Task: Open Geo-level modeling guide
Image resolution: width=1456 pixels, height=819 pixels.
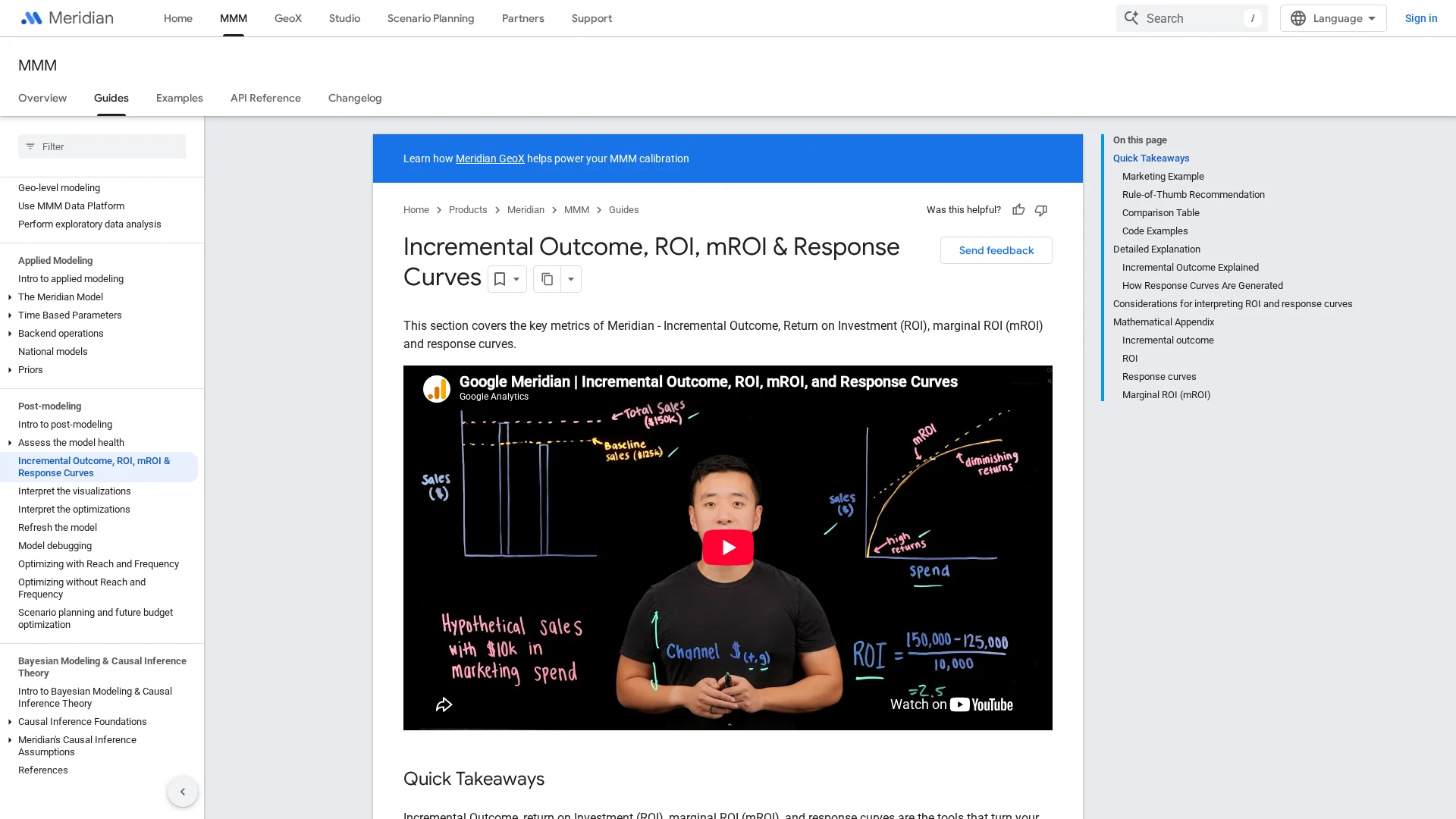Action: (x=59, y=188)
